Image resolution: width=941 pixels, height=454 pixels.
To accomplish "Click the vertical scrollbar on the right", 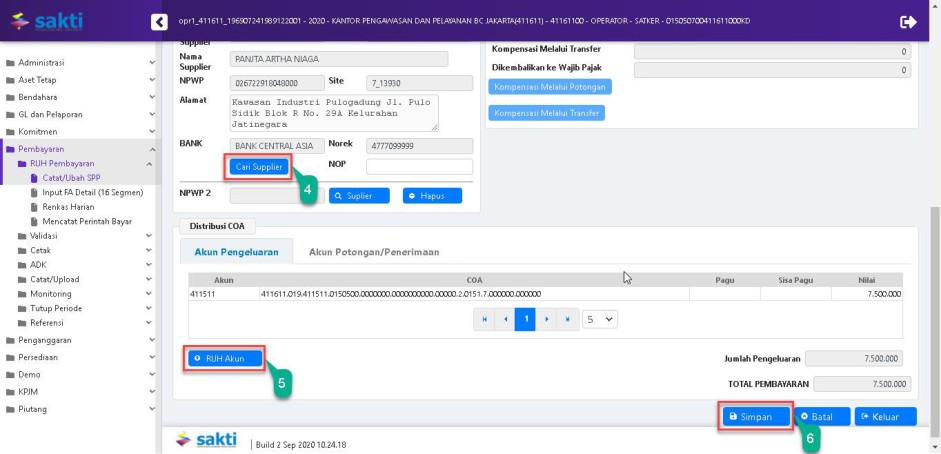I will [935, 300].
